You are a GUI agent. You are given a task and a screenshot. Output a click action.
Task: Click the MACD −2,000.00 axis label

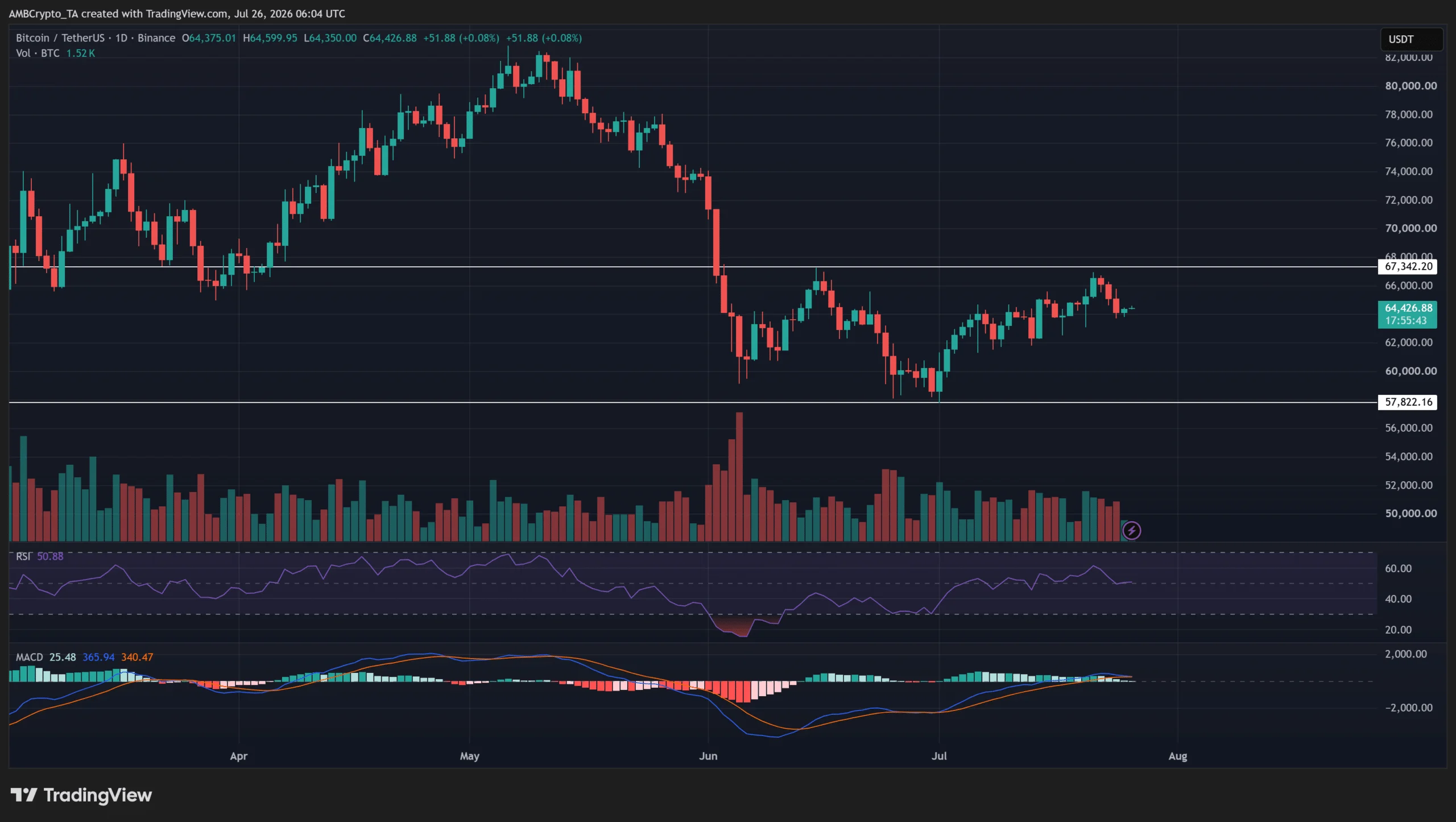tap(1408, 708)
